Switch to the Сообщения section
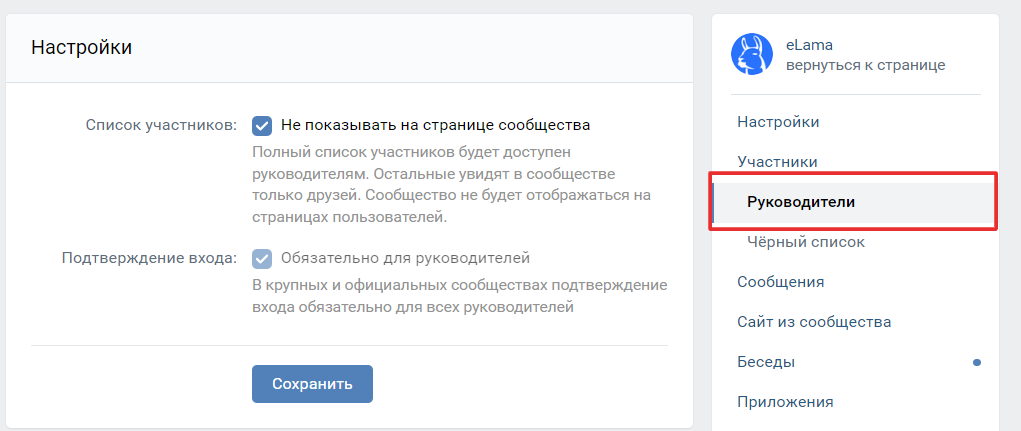 coord(780,282)
